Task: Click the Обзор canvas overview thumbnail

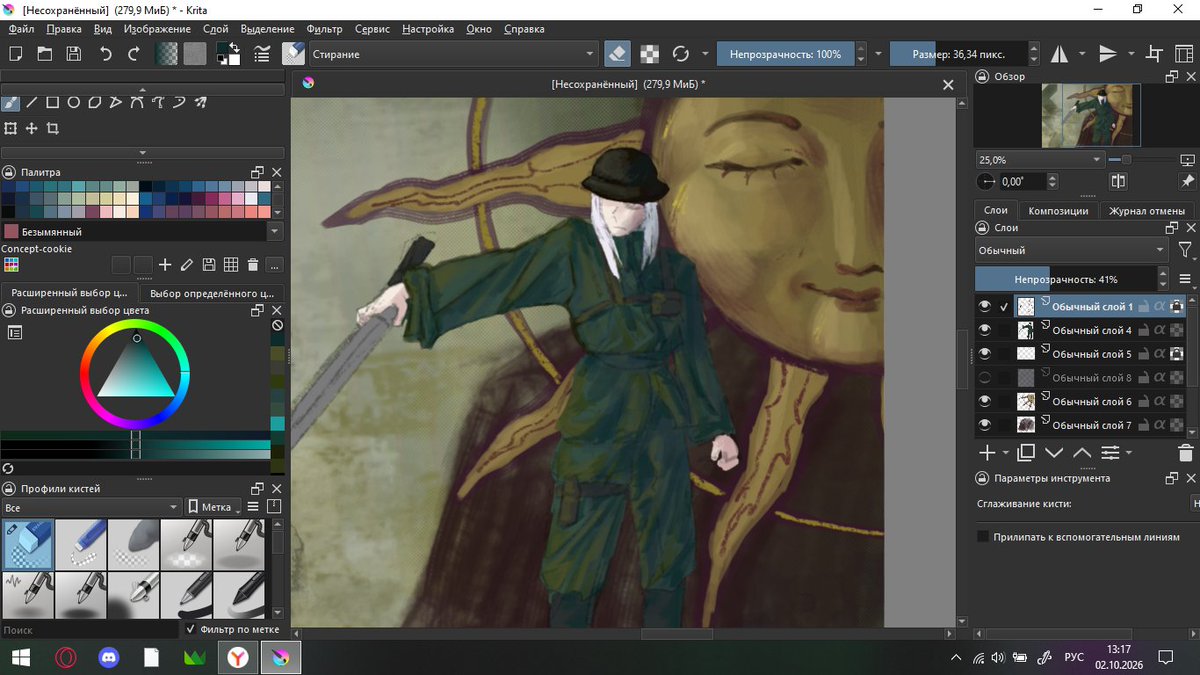Action: (1091, 115)
